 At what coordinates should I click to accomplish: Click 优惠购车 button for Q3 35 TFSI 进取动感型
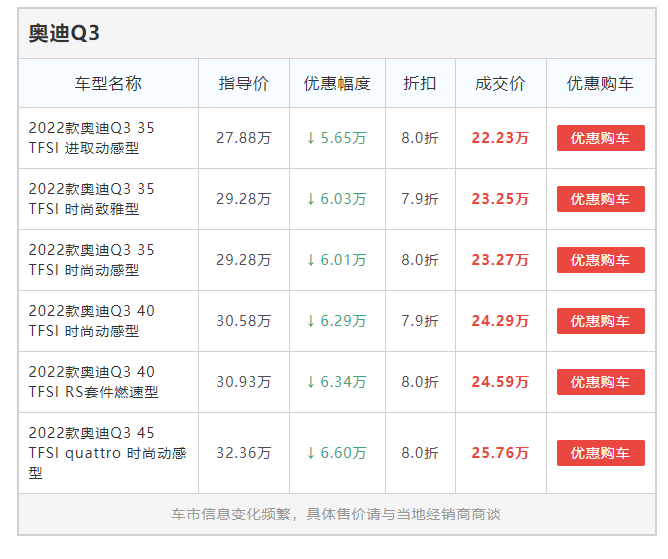(x=601, y=138)
